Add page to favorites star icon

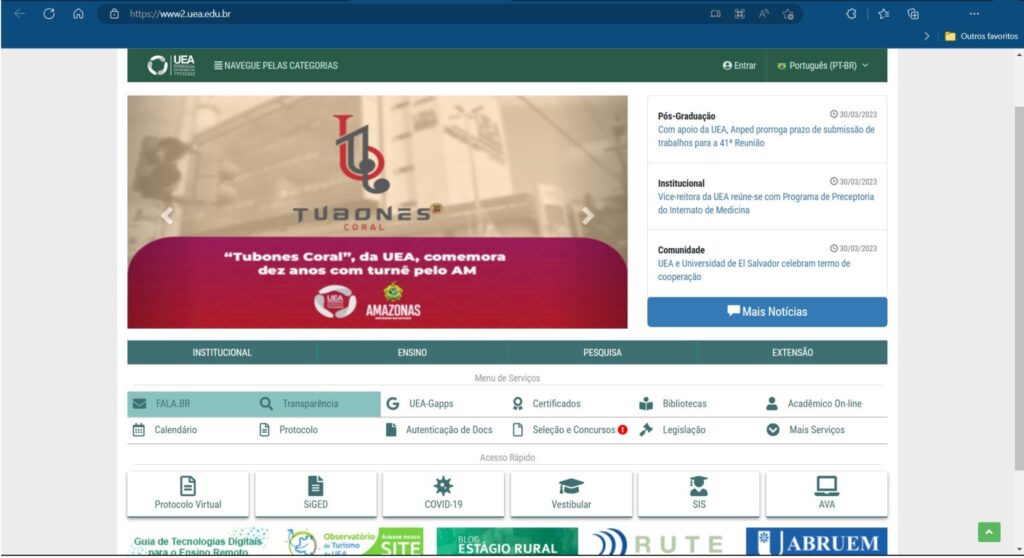click(788, 14)
